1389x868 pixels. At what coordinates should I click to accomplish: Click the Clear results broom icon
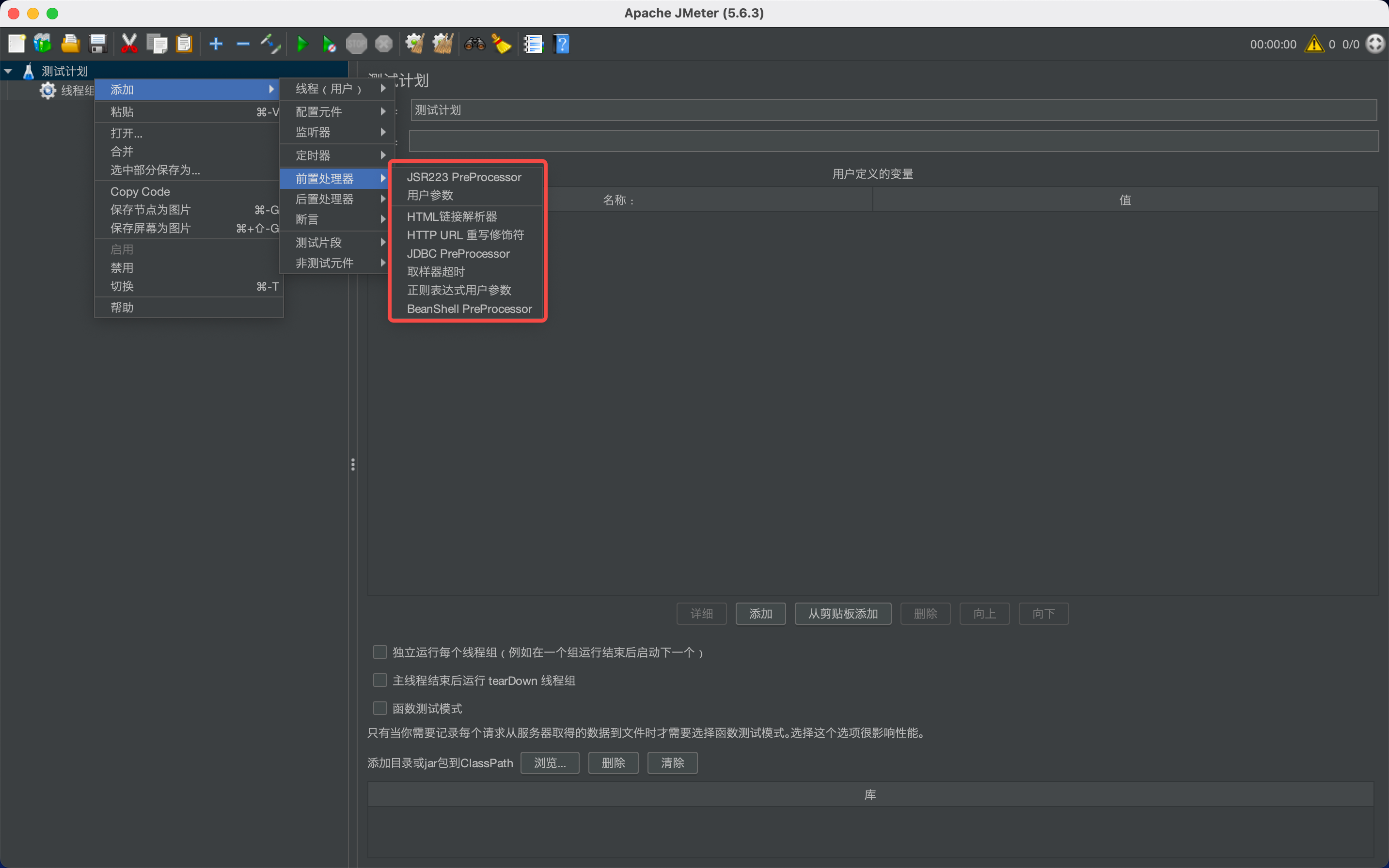(x=415, y=44)
